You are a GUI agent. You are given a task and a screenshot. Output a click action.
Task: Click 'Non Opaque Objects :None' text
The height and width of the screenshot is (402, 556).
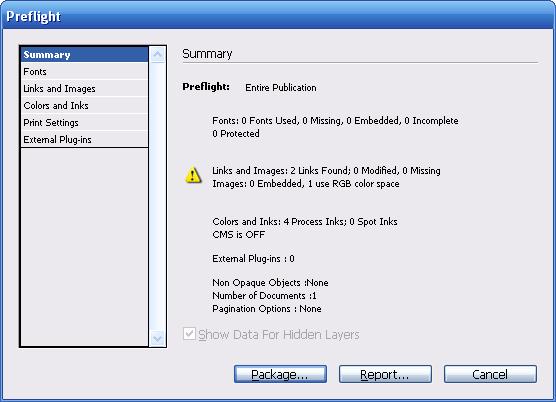coord(270,283)
